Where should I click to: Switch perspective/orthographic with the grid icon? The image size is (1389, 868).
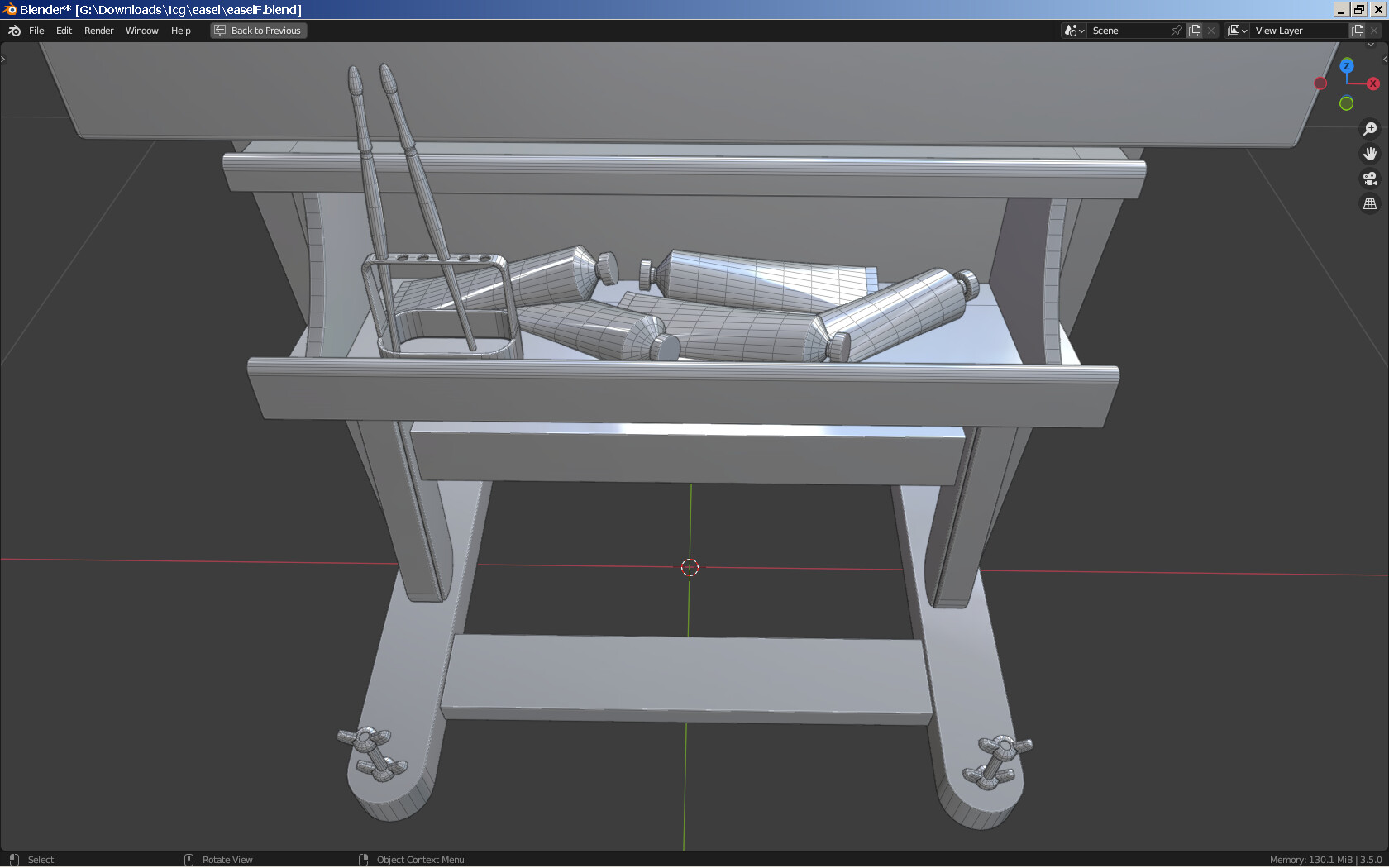pos(1370,203)
